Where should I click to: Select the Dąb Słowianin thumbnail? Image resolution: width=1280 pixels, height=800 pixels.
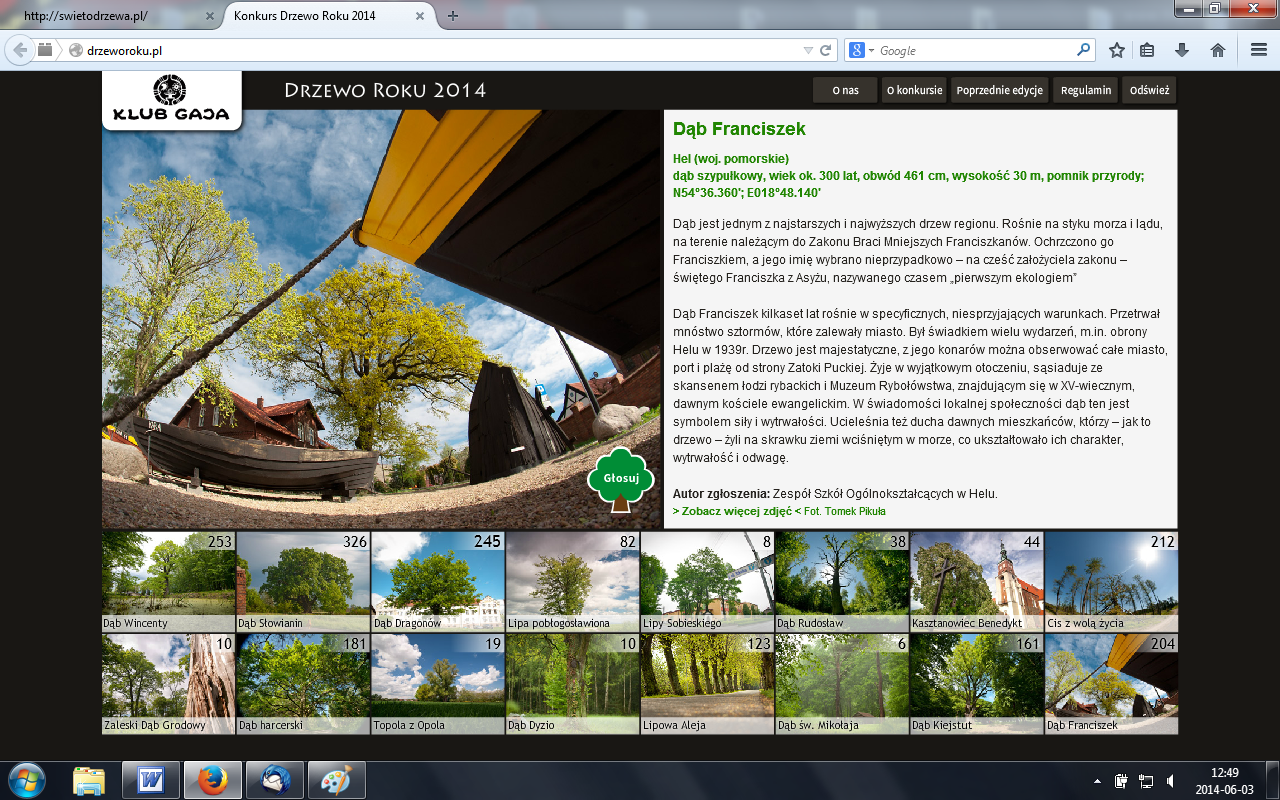point(303,582)
